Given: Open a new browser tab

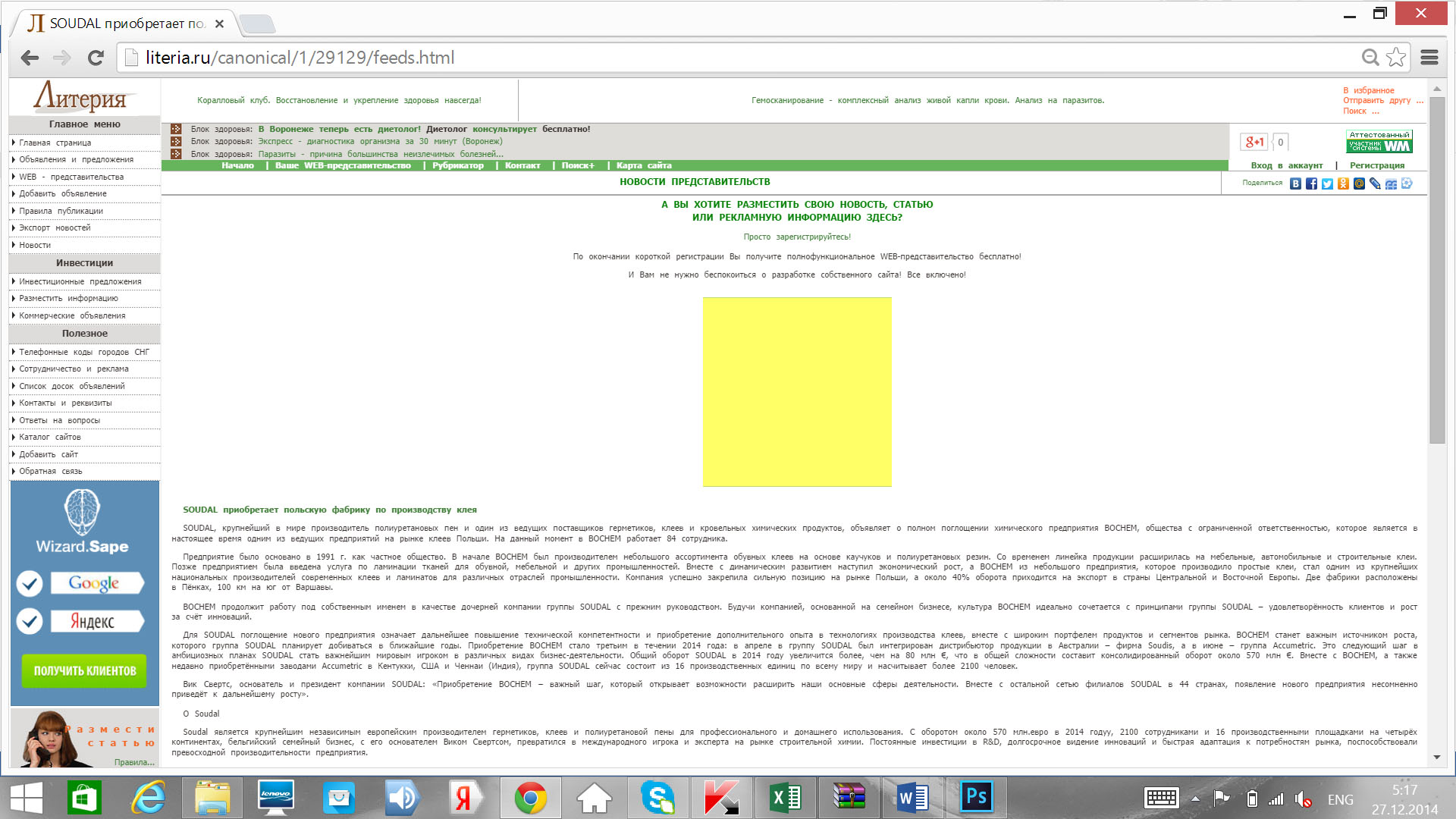Looking at the screenshot, I should coord(258,24).
